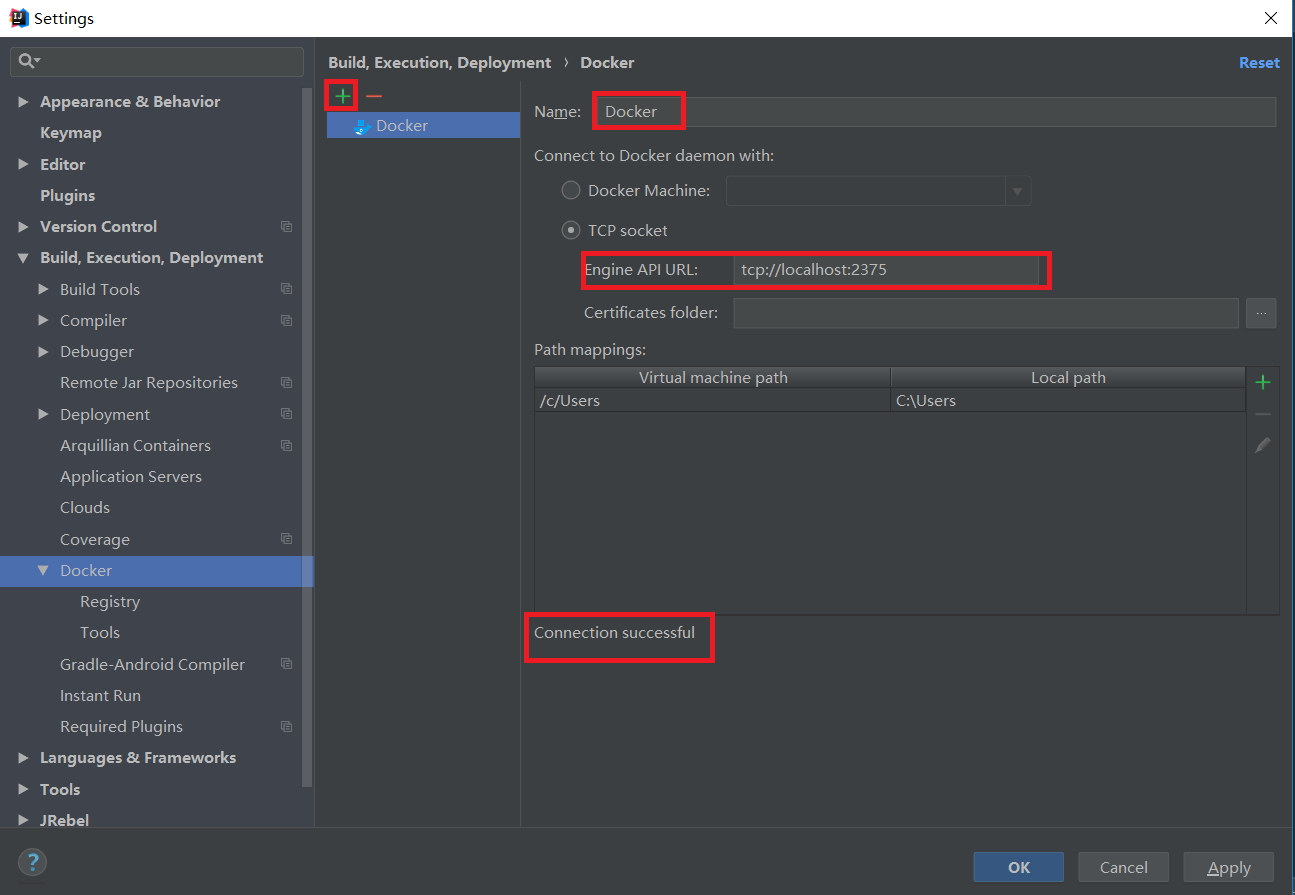Select the Docker entry in configurations list
This screenshot has height=895, width=1295.
(423, 126)
